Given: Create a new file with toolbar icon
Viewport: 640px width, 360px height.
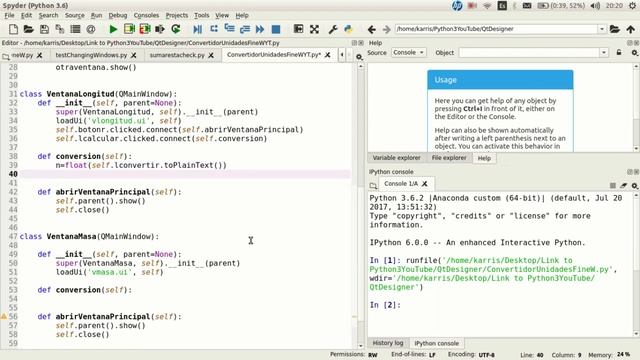Looking at the screenshot, I should 13,29.
